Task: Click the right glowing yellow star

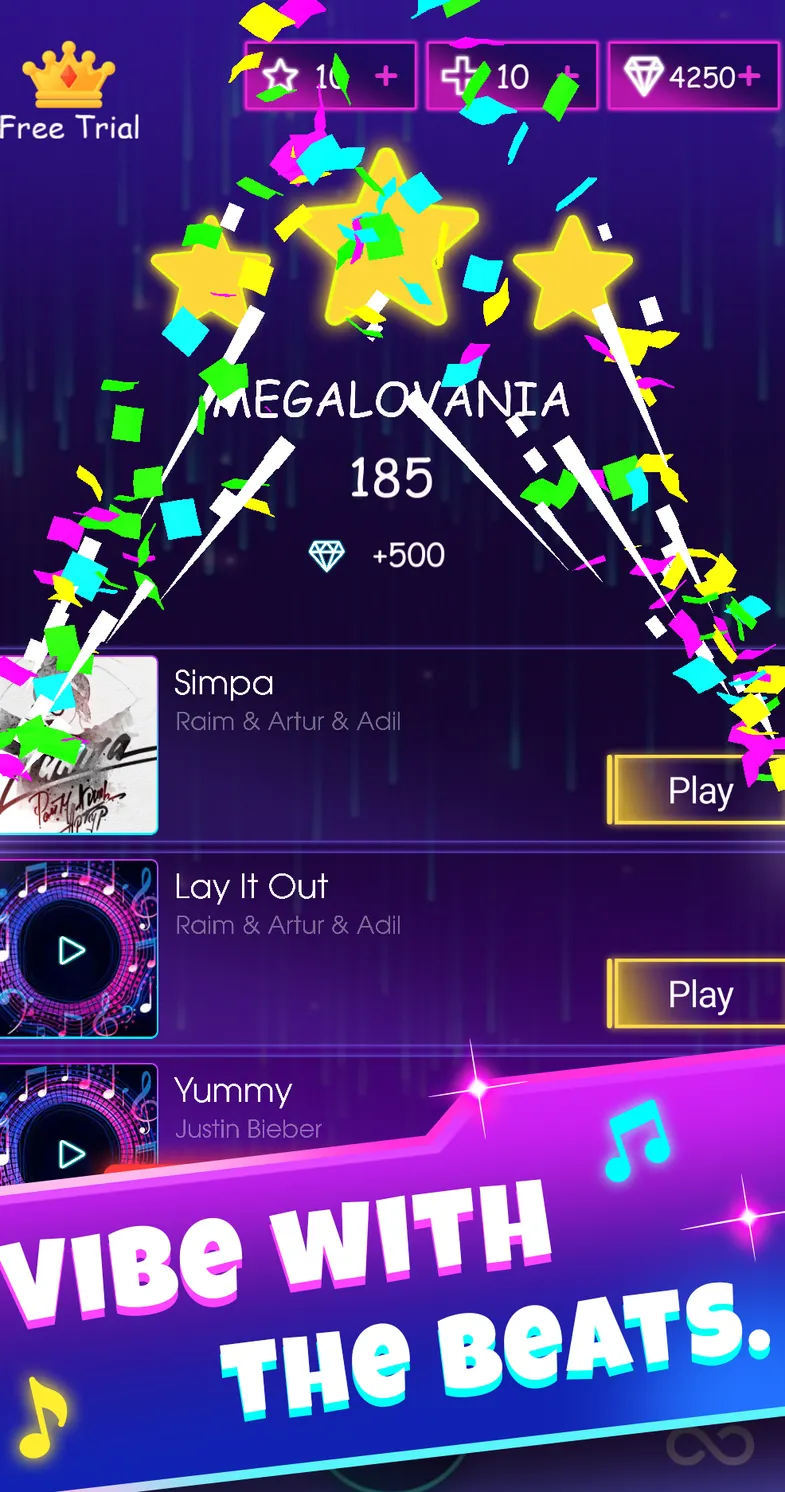Action: 573,274
